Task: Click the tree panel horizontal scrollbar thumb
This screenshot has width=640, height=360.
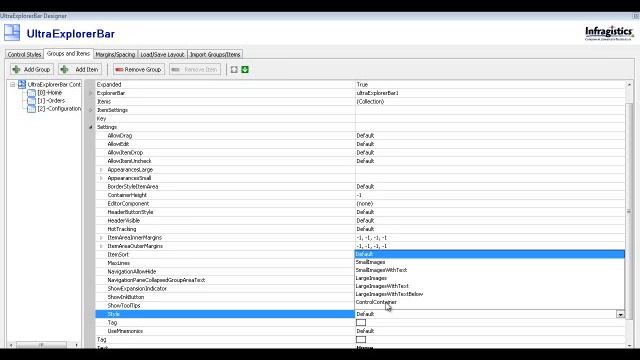Action: [x=41, y=345]
